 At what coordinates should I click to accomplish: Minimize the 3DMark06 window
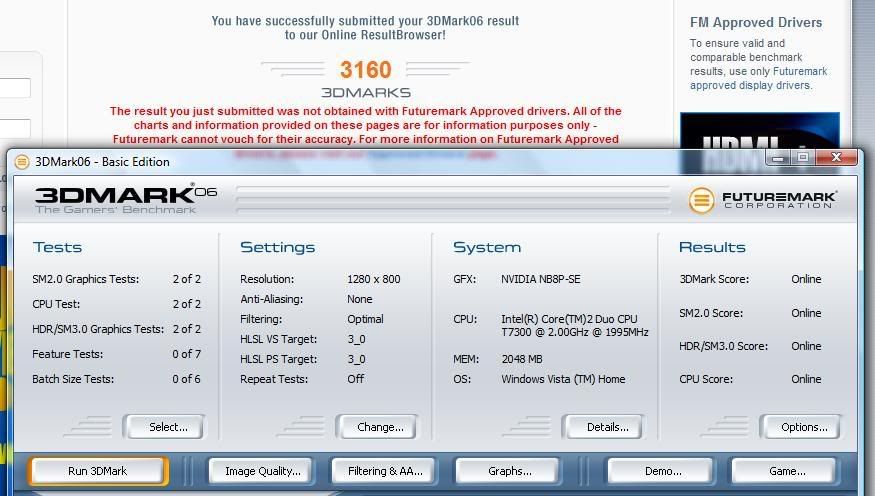coord(778,158)
